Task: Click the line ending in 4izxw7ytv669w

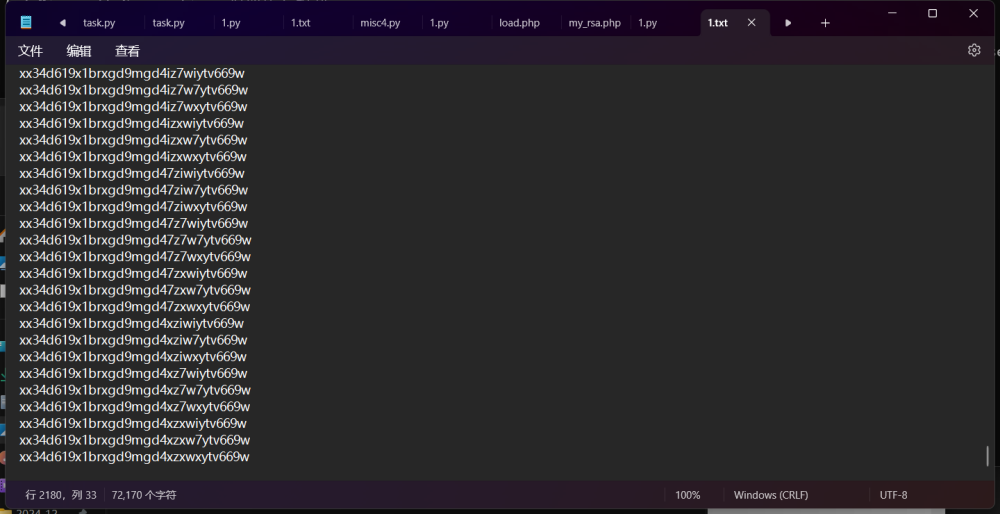Action: 133,140
